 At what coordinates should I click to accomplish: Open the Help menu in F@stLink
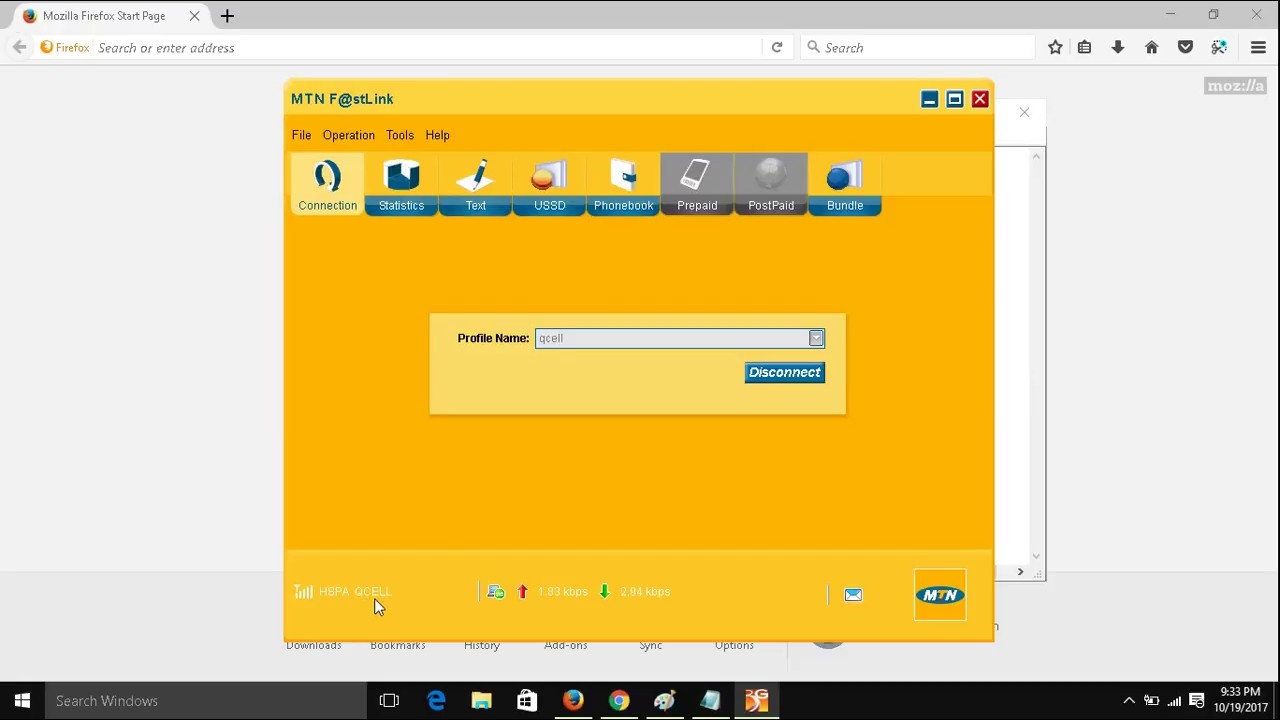coord(437,135)
